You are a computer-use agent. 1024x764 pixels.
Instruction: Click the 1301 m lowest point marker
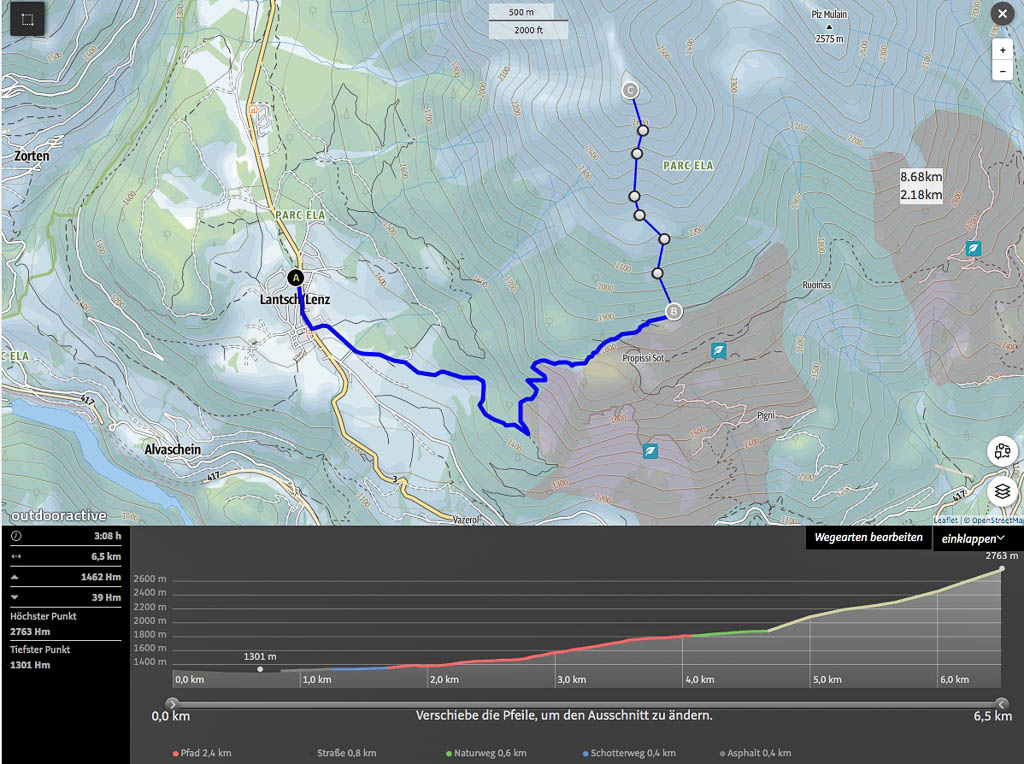260,669
